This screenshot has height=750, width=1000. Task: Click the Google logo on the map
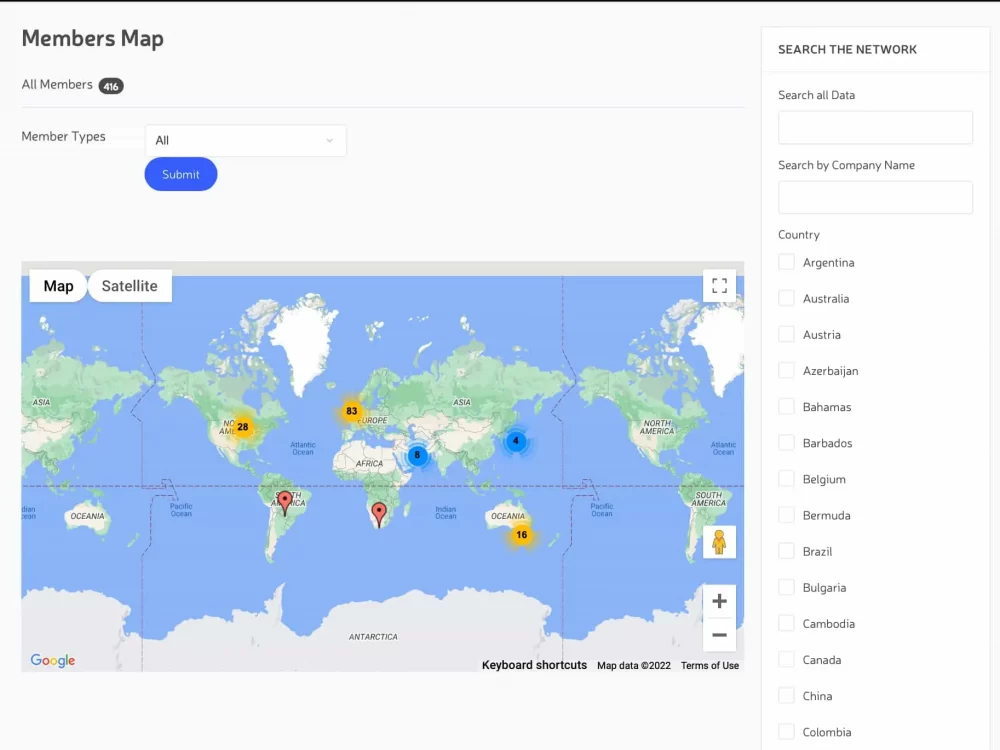(52, 660)
